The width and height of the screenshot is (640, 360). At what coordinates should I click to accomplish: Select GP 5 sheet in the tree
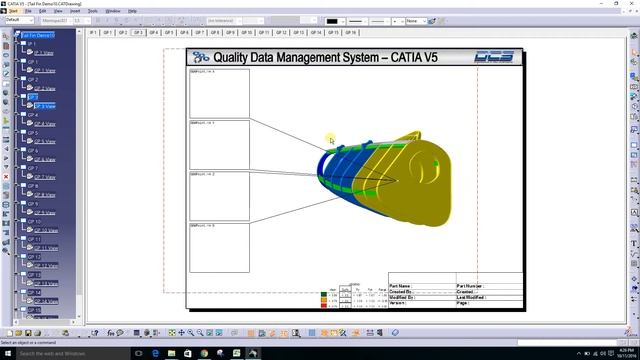tap(33, 133)
